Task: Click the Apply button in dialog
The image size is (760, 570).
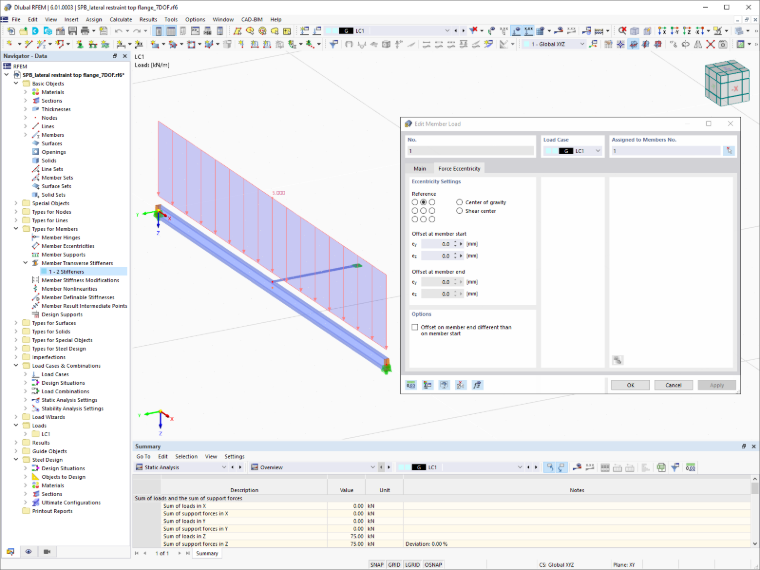Action: (x=717, y=385)
